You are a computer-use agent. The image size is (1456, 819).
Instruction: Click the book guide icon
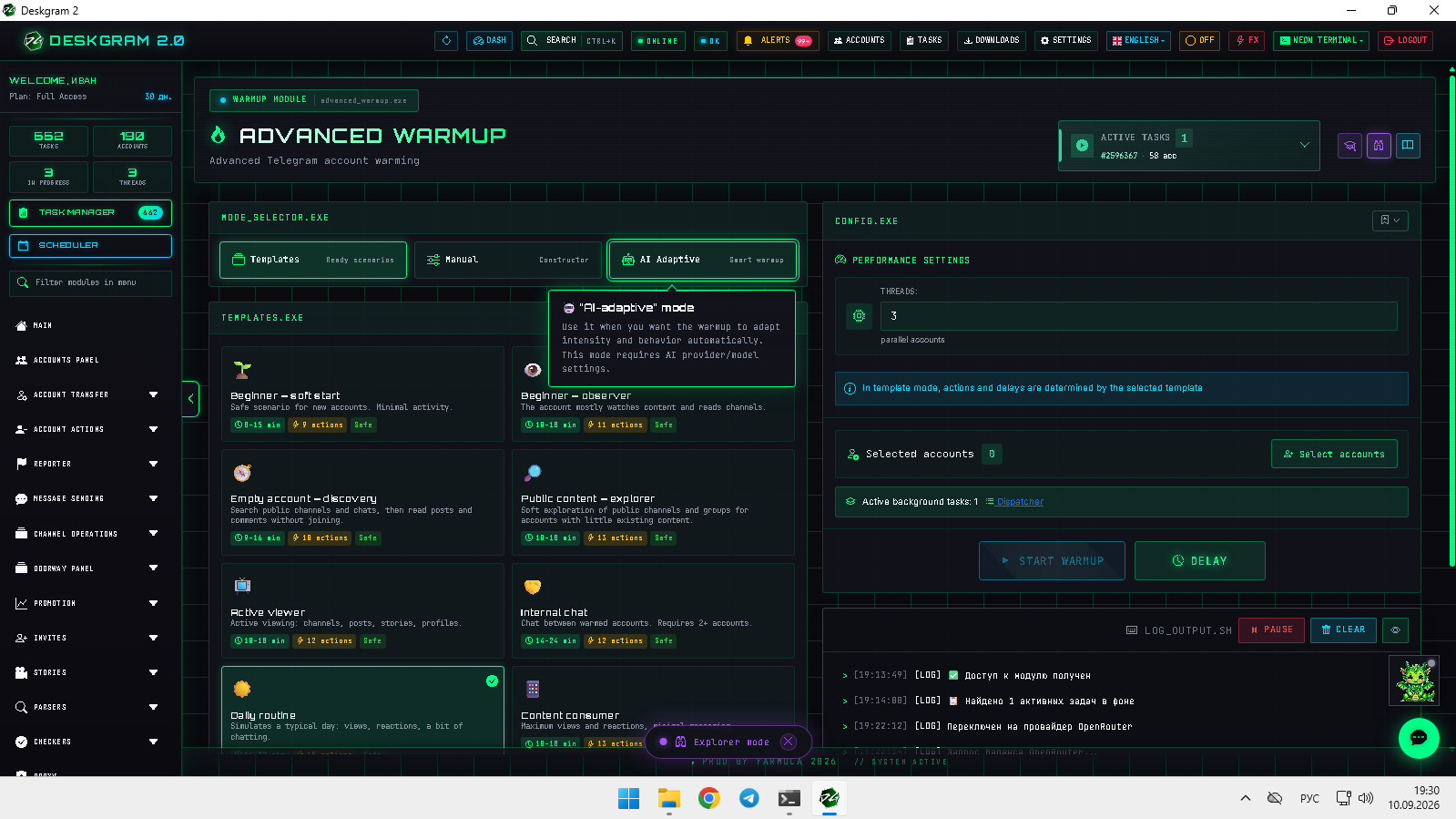1408,146
